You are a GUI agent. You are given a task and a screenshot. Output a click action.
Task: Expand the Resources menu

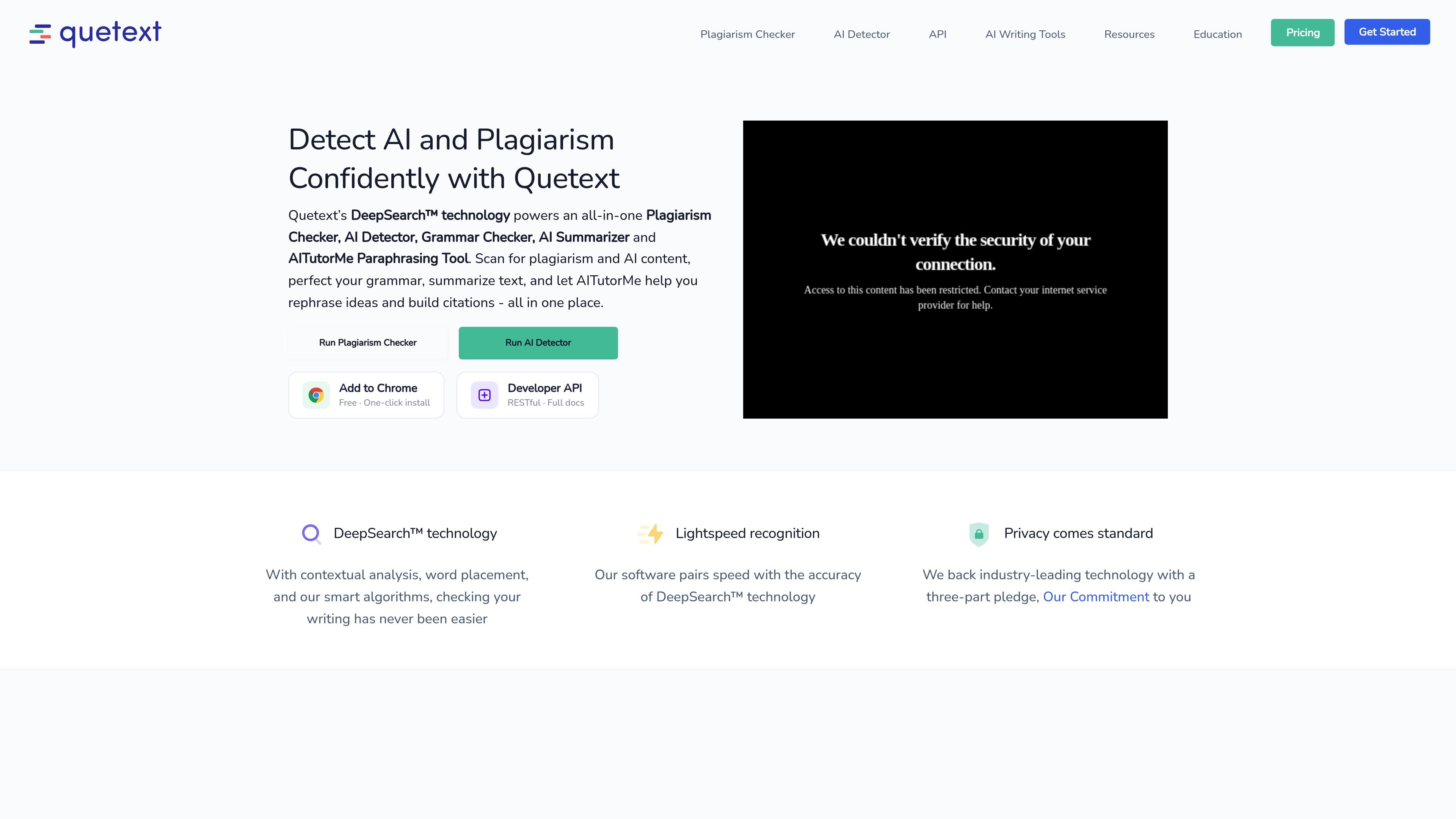pyautogui.click(x=1129, y=35)
